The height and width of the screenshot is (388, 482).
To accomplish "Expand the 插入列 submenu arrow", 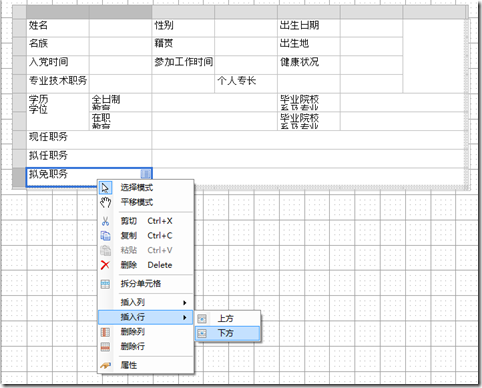I will [184, 303].
